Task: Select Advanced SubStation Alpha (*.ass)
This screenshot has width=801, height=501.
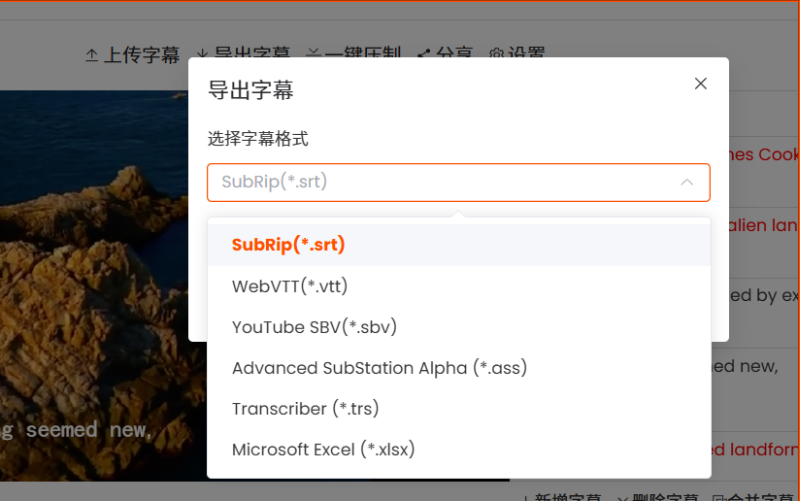Action: click(459, 368)
